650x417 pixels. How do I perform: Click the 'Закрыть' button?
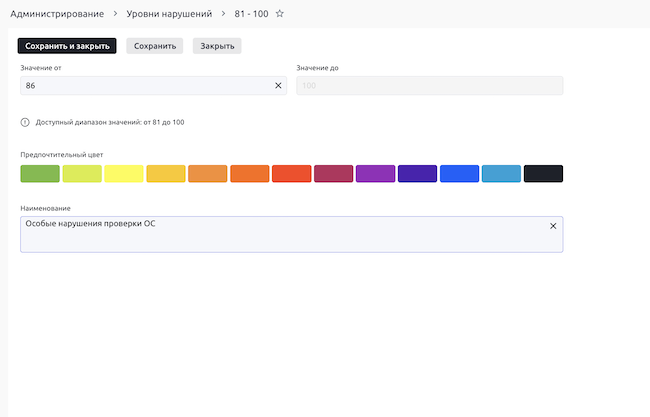click(217, 46)
